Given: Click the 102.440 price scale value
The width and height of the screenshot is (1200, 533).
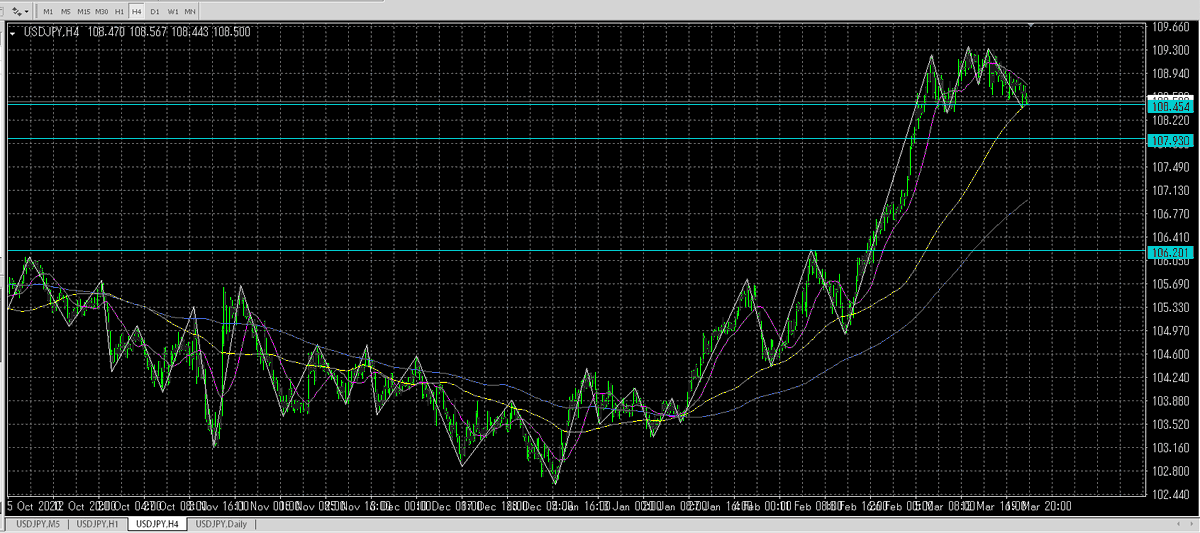Looking at the screenshot, I should (1169, 495).
